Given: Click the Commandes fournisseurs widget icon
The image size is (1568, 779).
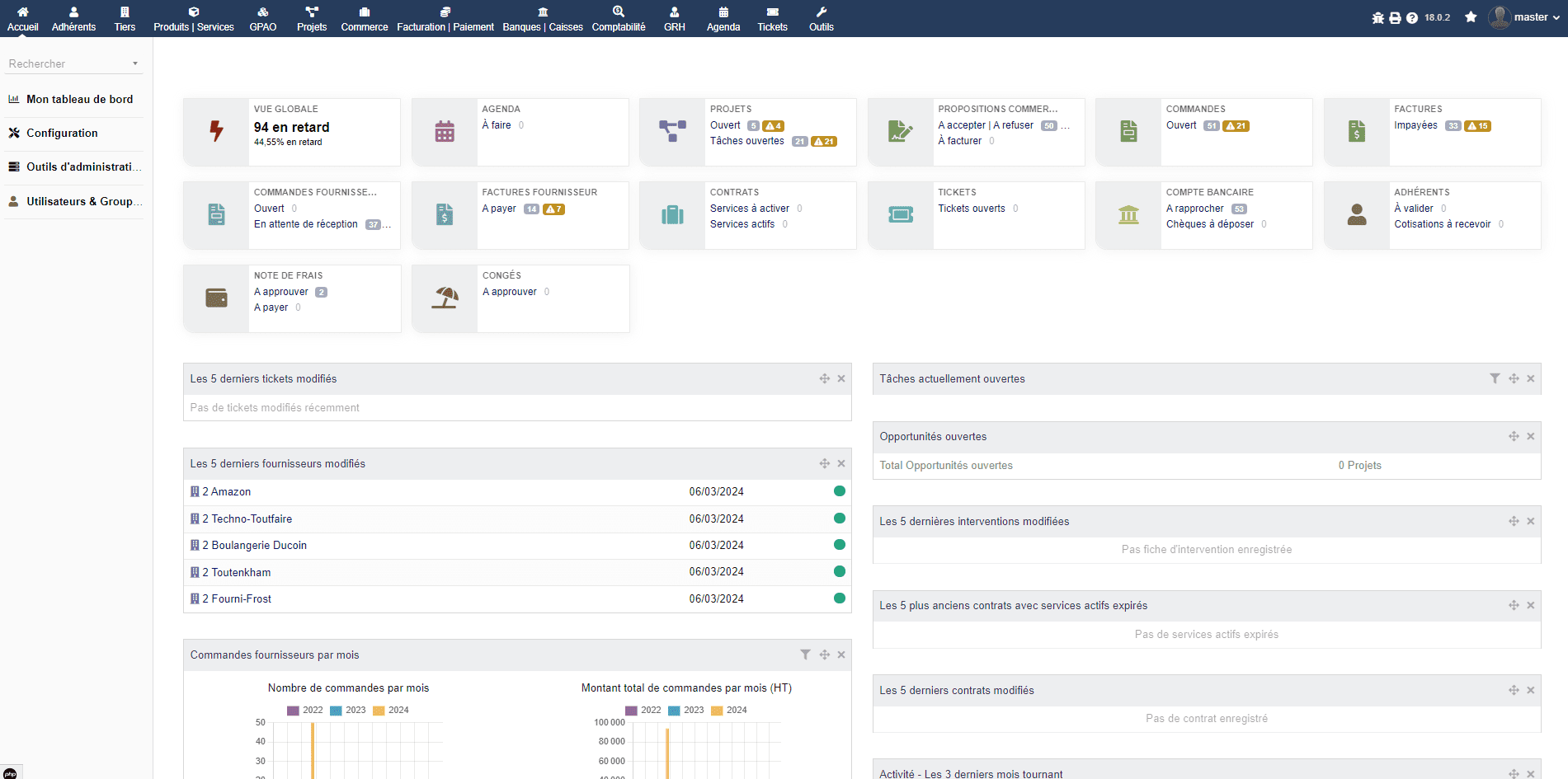Looking at the screenshot, I should pos(216,214).
